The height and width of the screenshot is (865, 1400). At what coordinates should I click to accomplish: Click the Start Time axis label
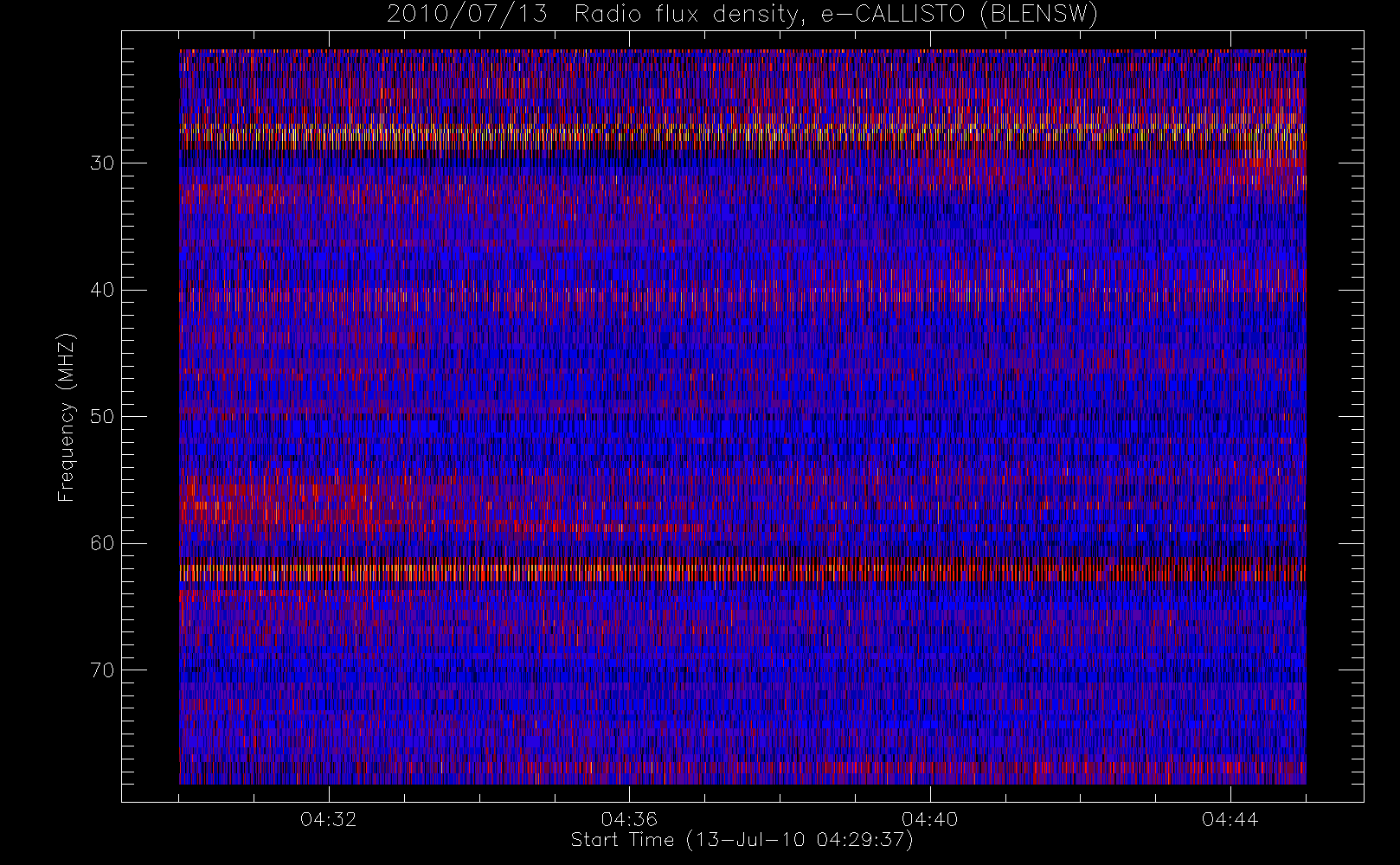tap(742, 840)
